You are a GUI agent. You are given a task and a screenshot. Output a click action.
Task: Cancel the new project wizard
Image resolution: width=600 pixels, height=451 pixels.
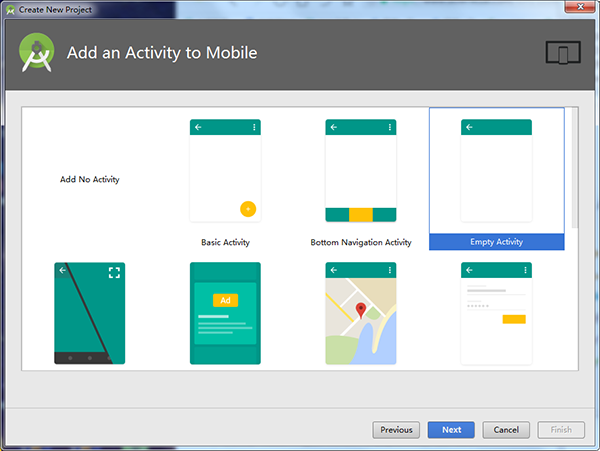point(506,430)
